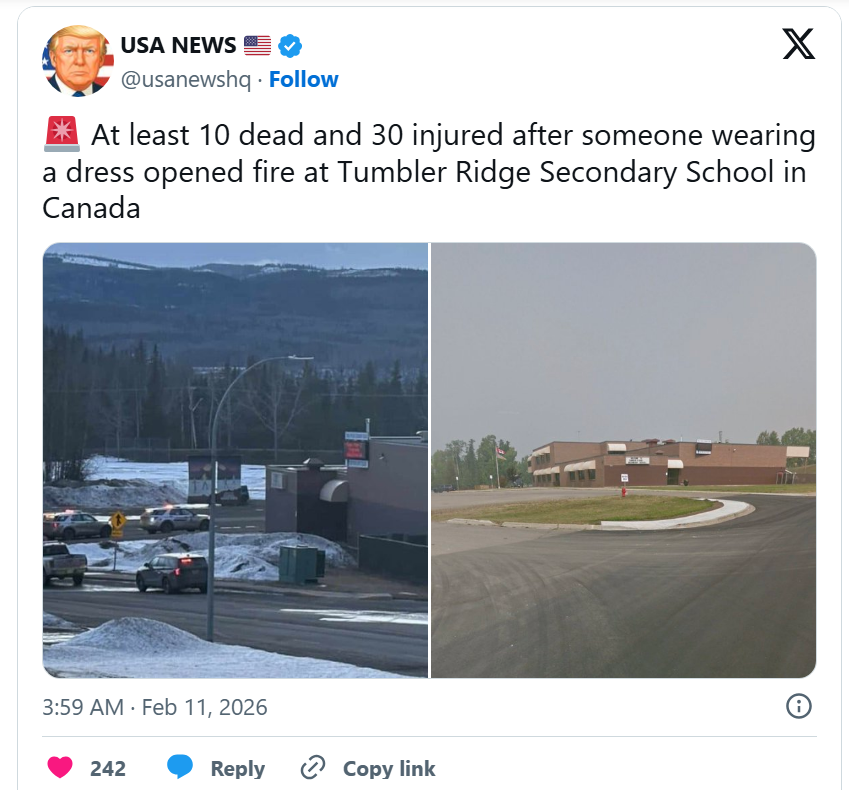Open the tweet info circle icon
This screenshot has height=790, width=849.
pyautogui.click(x=799, y=706)
